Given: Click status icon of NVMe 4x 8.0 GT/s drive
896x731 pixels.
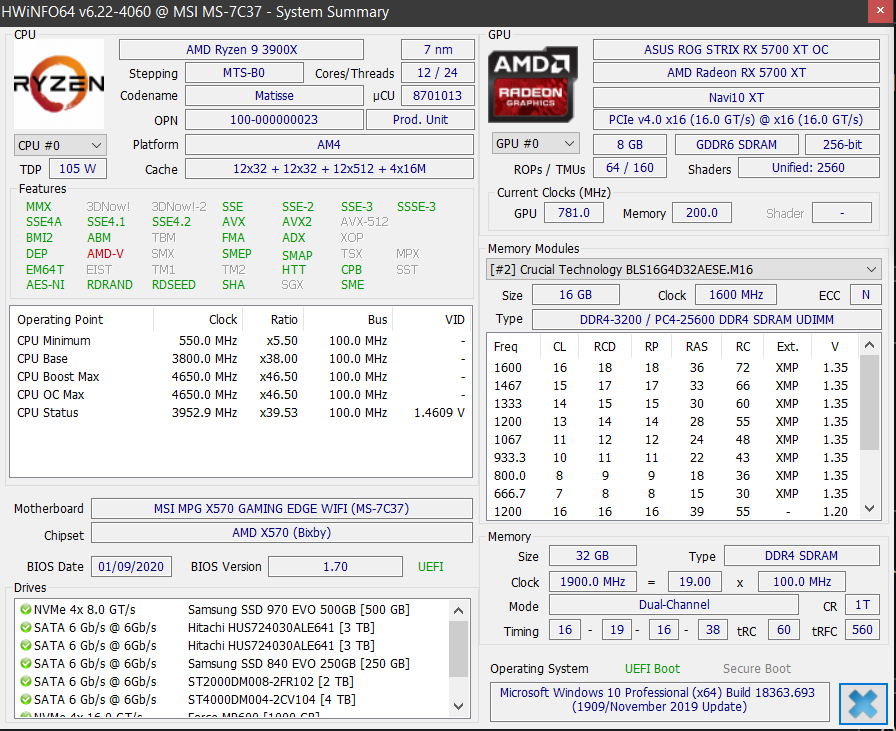Looking at the screenshot, I should point(25,609).
